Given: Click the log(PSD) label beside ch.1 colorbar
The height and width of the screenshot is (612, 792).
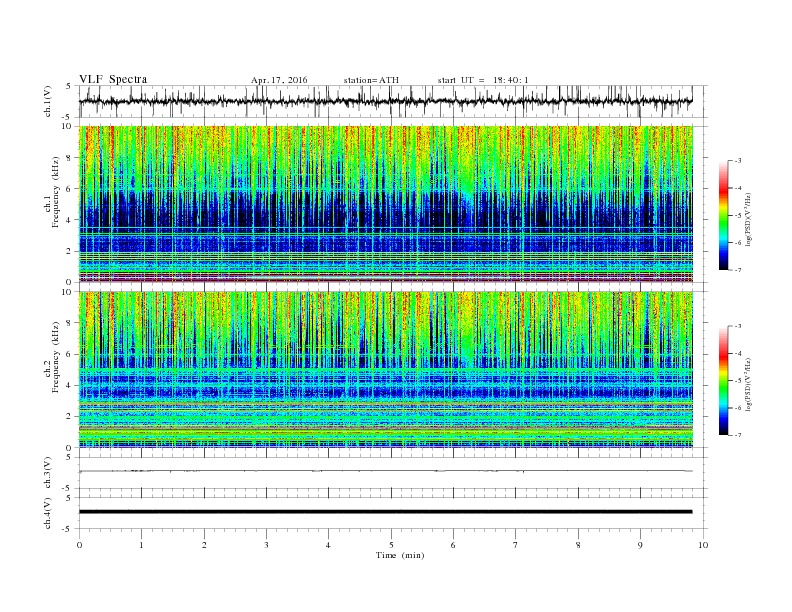Looking at the screenshot, I should point(748,220).
